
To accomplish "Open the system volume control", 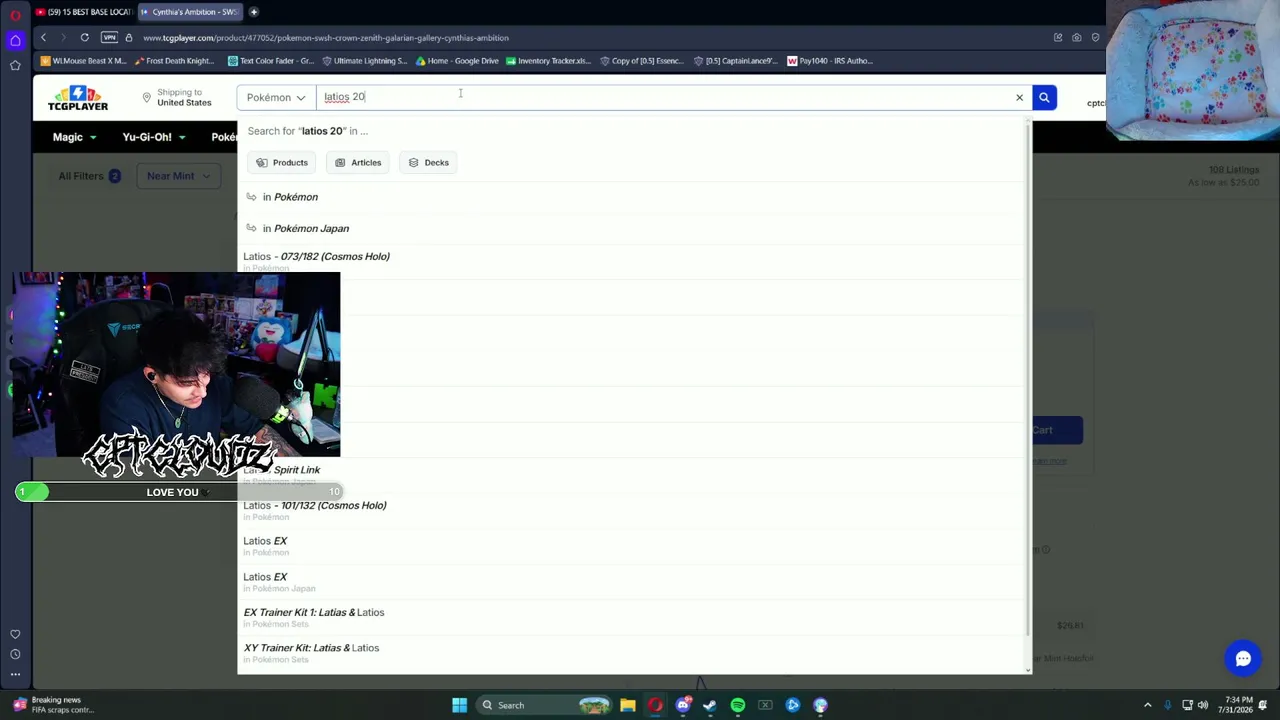I will 1203,705.
